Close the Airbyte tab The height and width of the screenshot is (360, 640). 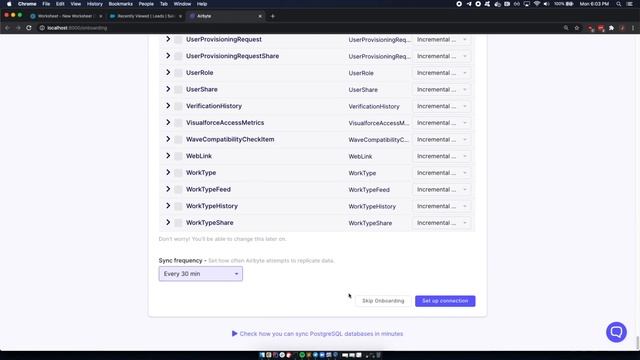(260, 16)
